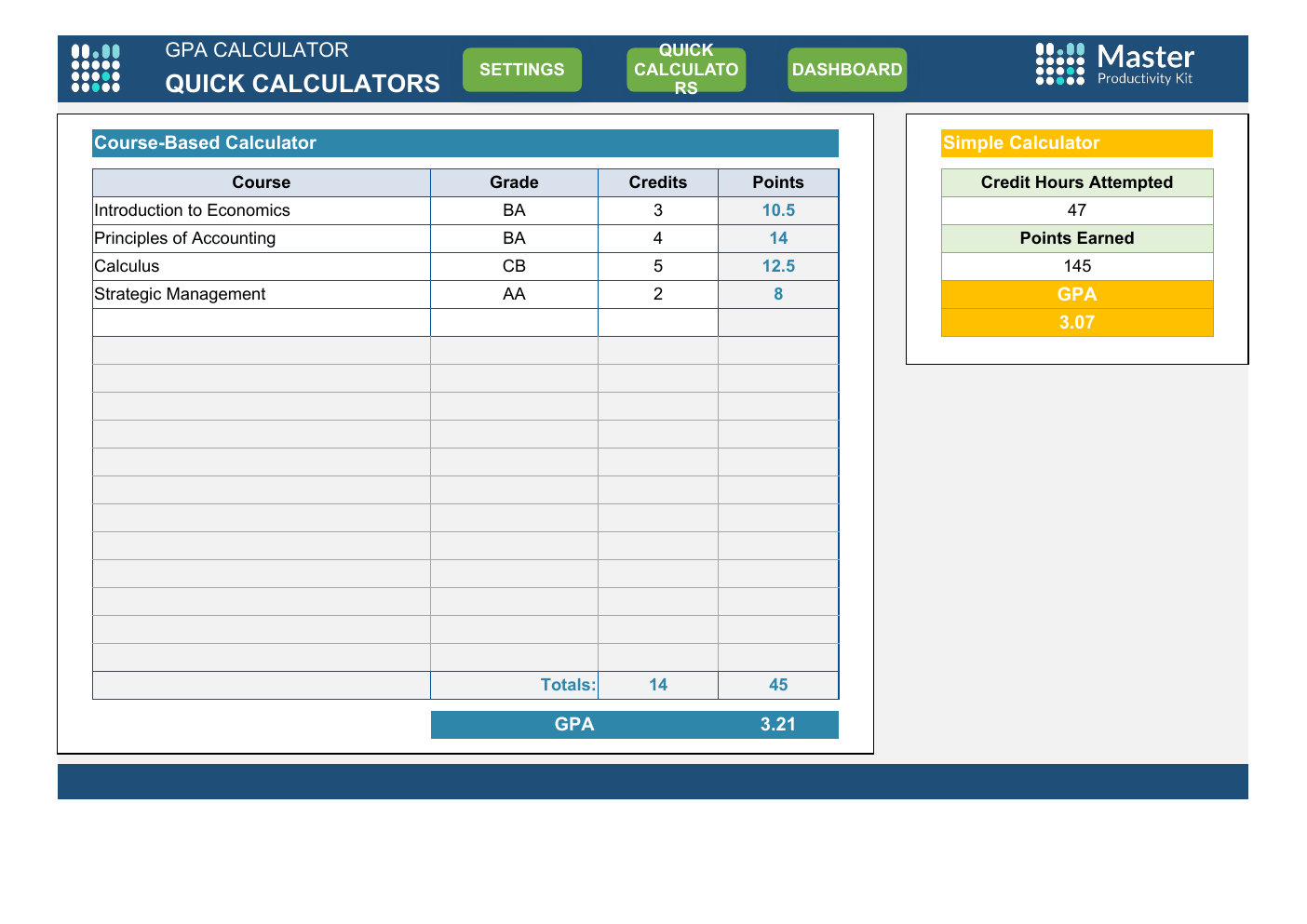Click the 12.5 points cell
This screenshot has width=1307, height=924.
point(778,266)
